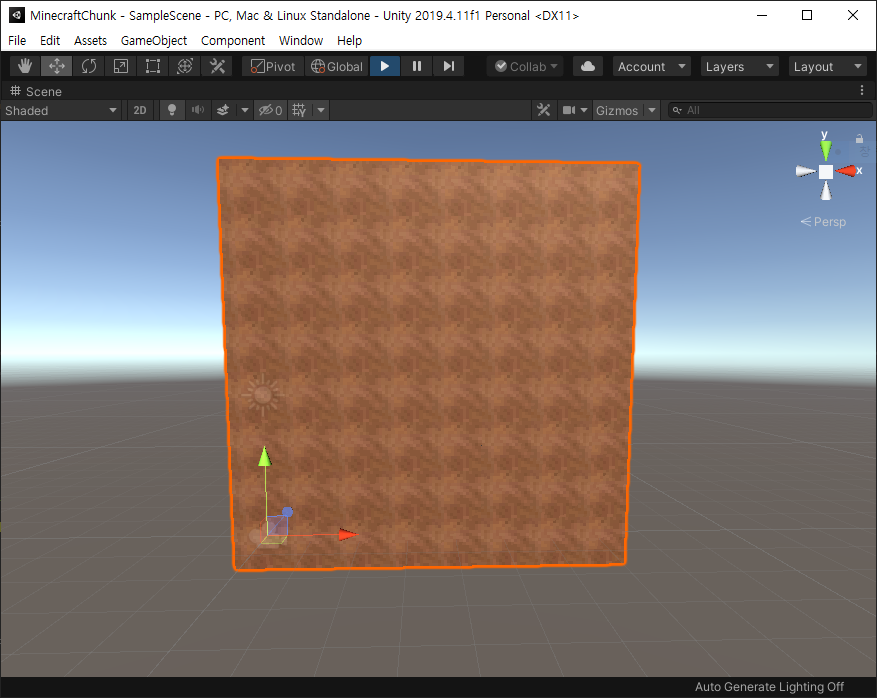Maximize the Unity window
Image resolution: width=877 pixels, height=698 pixels.
807,15
